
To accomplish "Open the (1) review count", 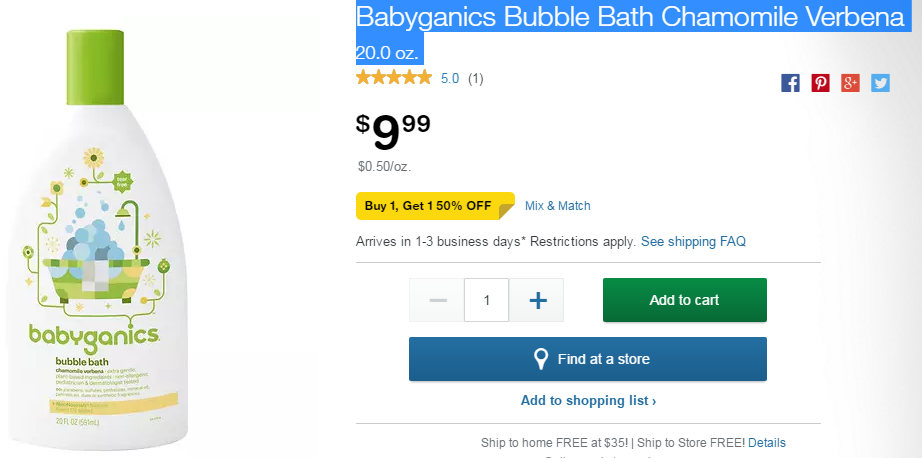I will [476, 78].
